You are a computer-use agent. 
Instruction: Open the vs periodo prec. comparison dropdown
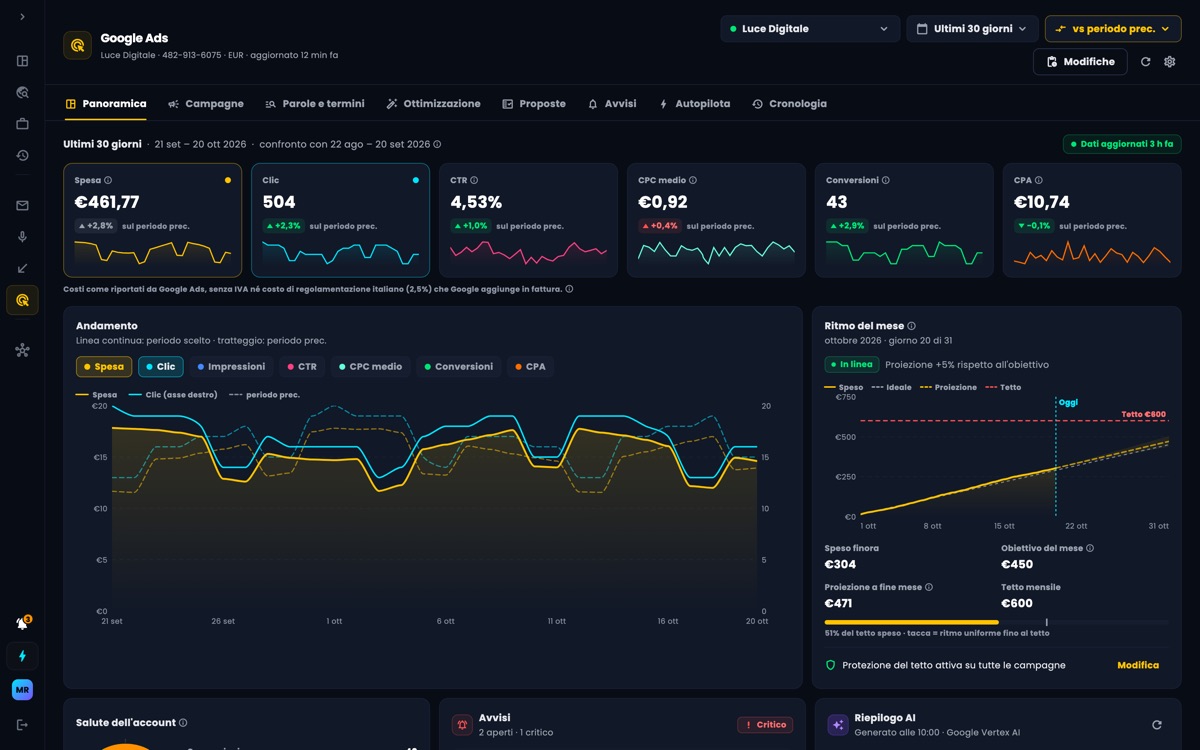pos(1113,29)
